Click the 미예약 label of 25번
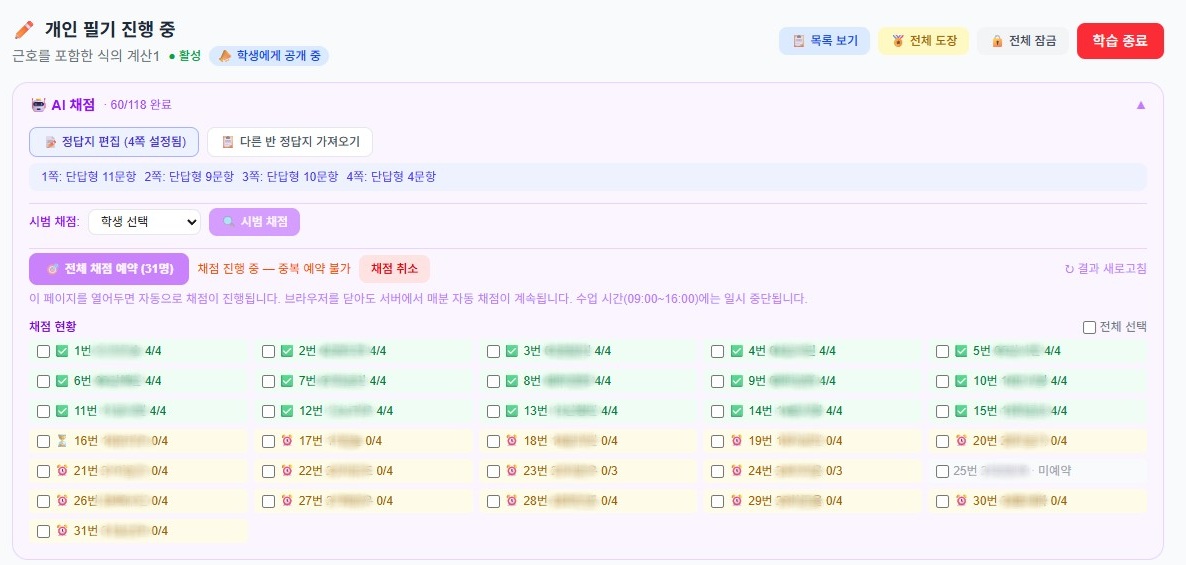The width and height of the screenshot is (1186, 565). pos(1054,471)
